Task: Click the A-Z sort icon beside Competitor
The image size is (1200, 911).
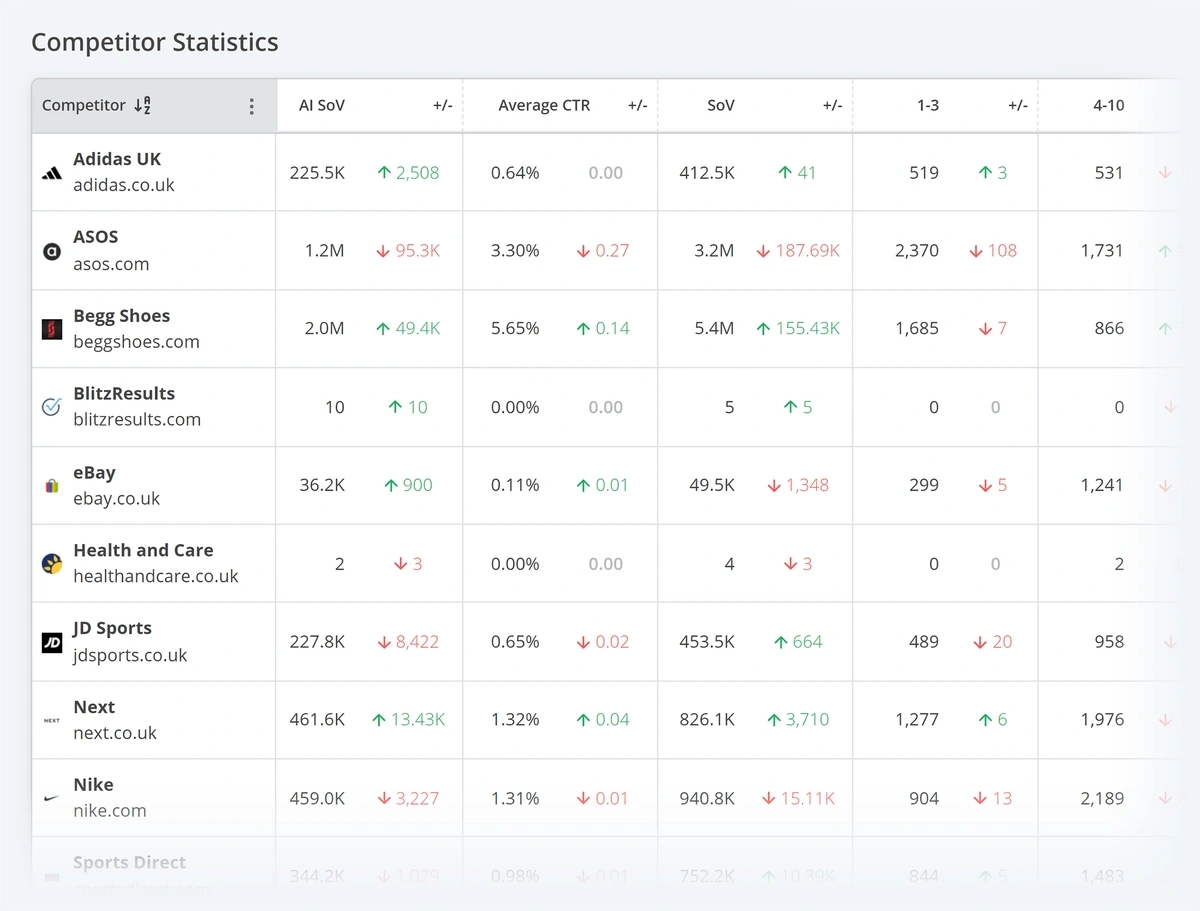Action: tap(142, 105)
